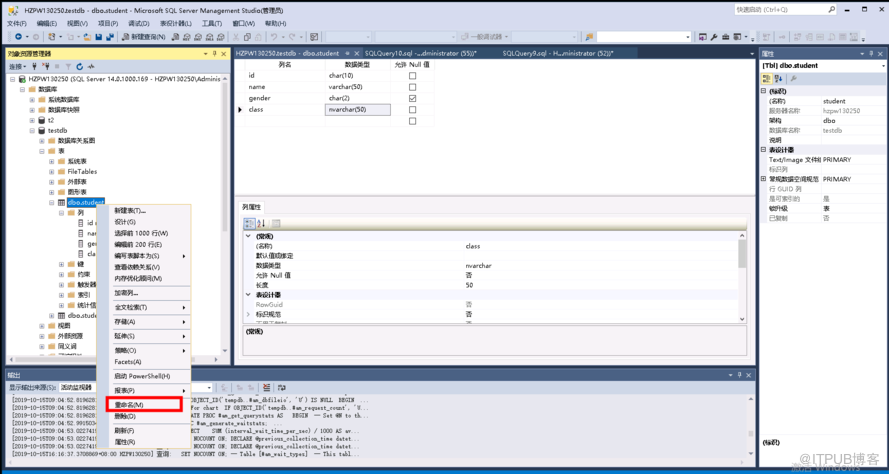This screenshot has width=889, height=474.
Task: Enable Allow Null for id column
Action: tap(412, 75)
